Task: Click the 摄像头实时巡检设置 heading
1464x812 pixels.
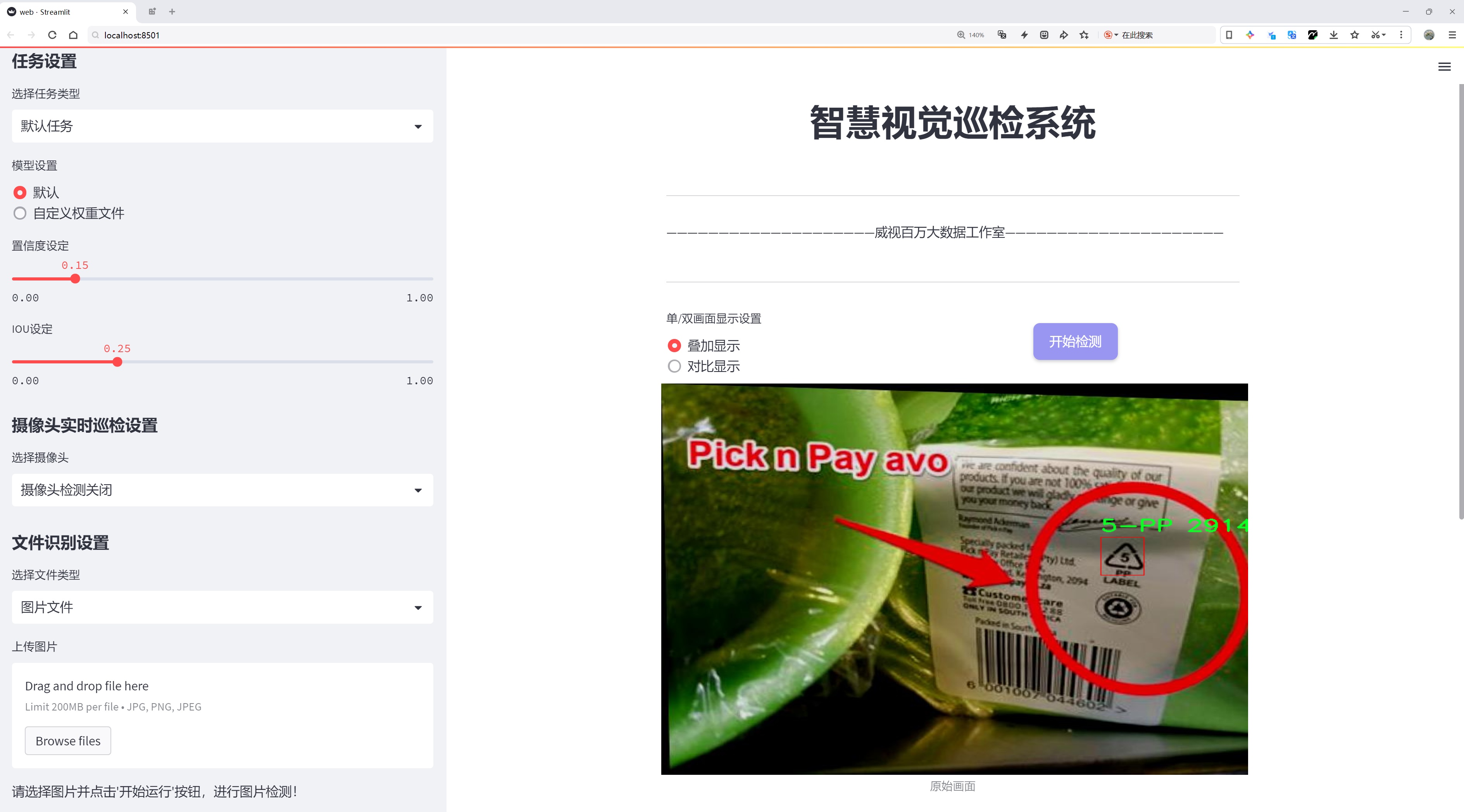Action: (84, 425)
